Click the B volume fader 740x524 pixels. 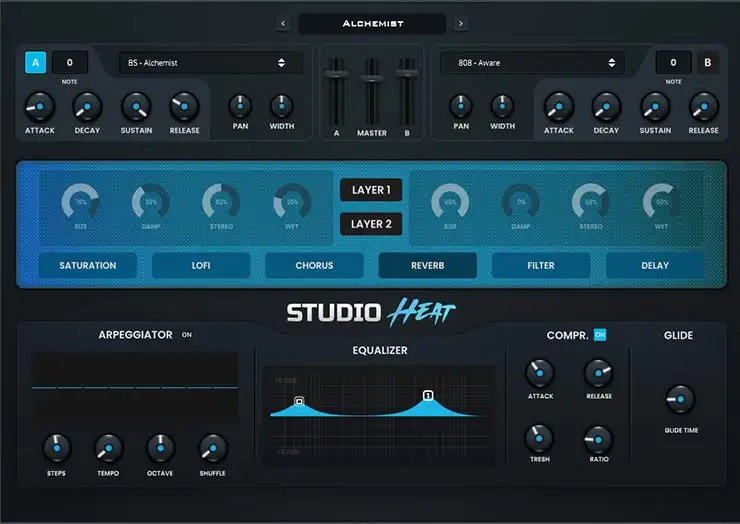tap(407, 73)
